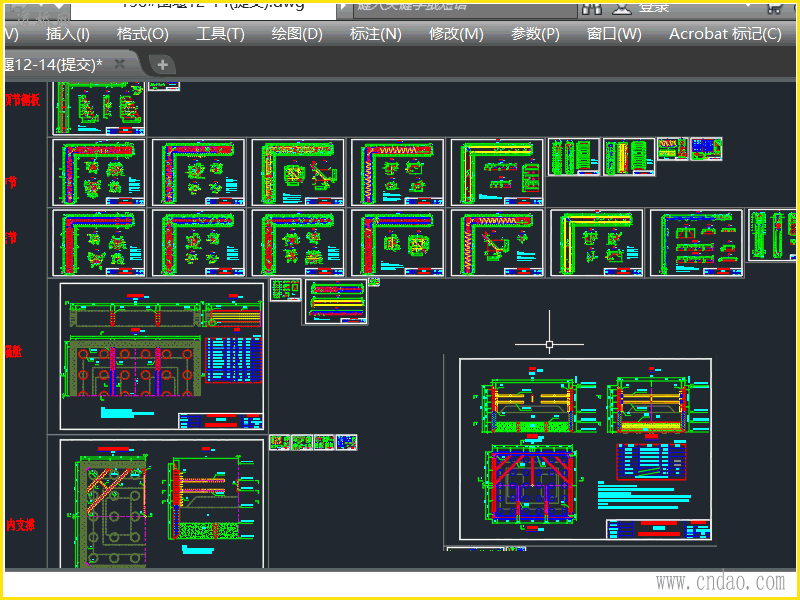Select the large drawing sheet at bottom right
The image size is (800, 600).
coord(585,450)
